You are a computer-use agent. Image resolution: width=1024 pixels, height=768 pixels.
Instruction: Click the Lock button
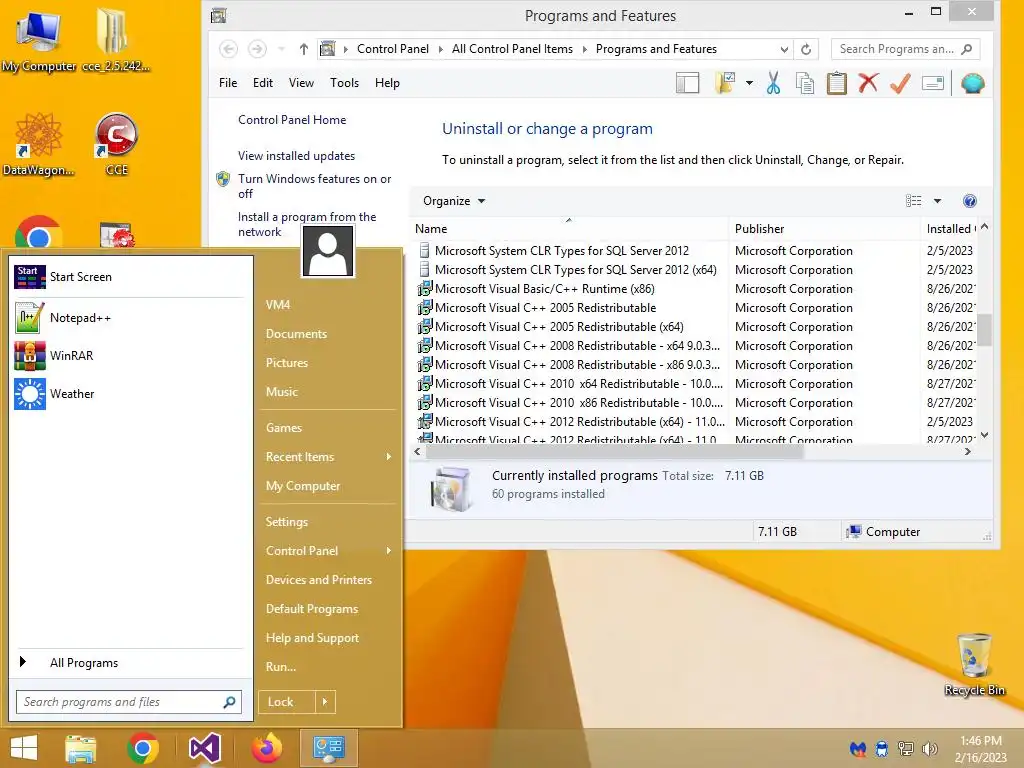287,702
